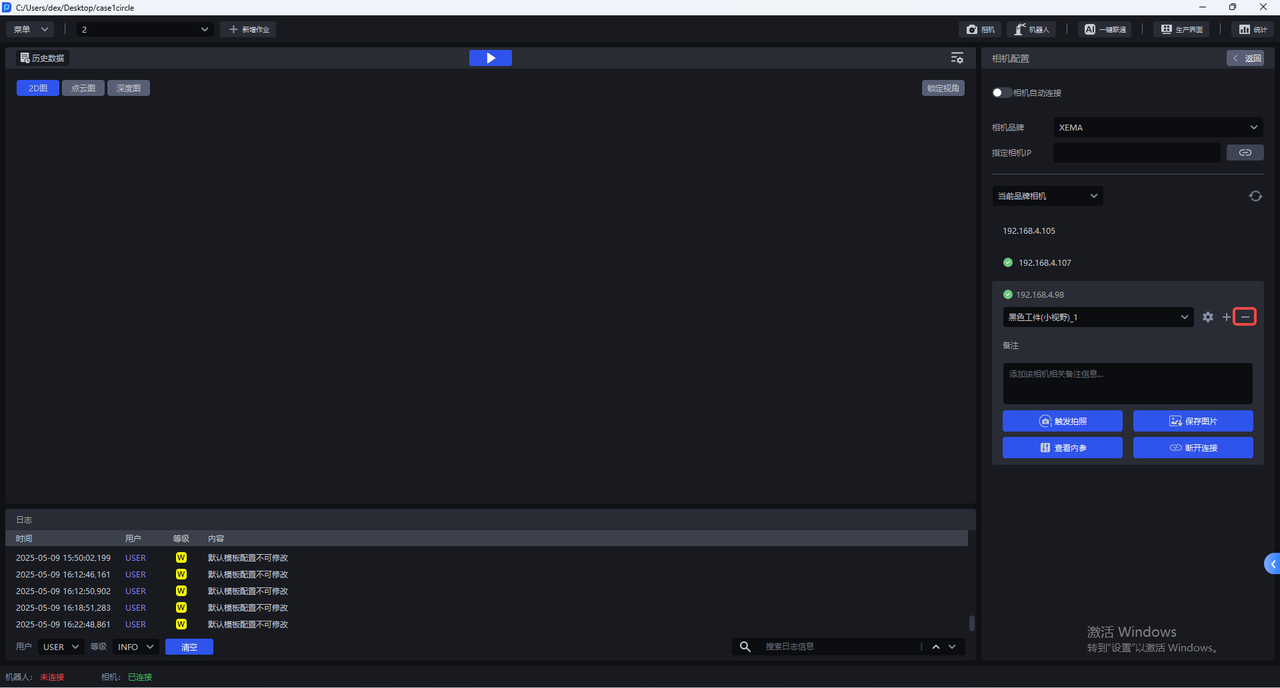Switch to the 点云图 view tab

83,88
